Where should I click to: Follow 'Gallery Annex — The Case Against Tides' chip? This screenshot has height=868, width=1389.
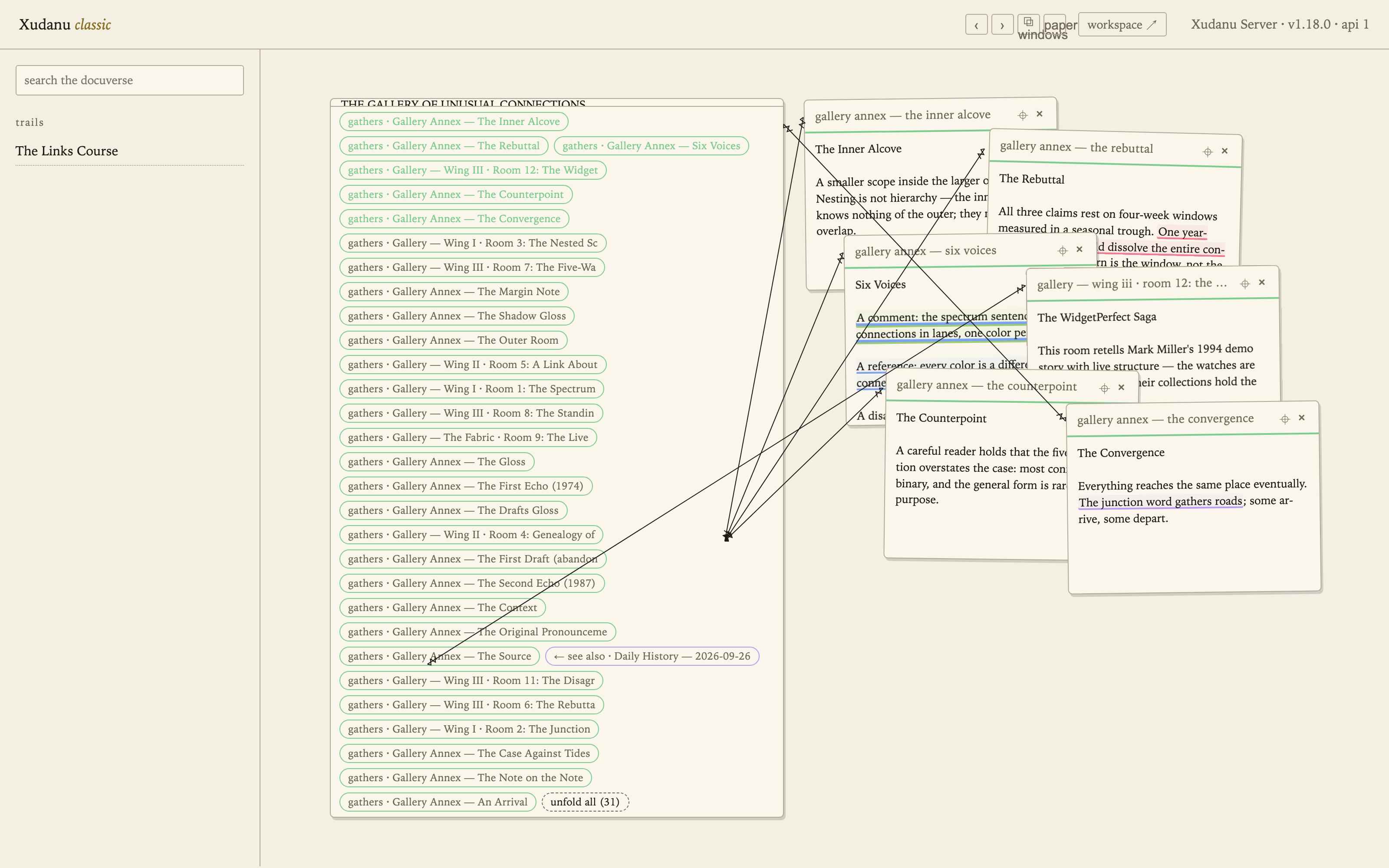pyautogui.click(x=469, y=753)
